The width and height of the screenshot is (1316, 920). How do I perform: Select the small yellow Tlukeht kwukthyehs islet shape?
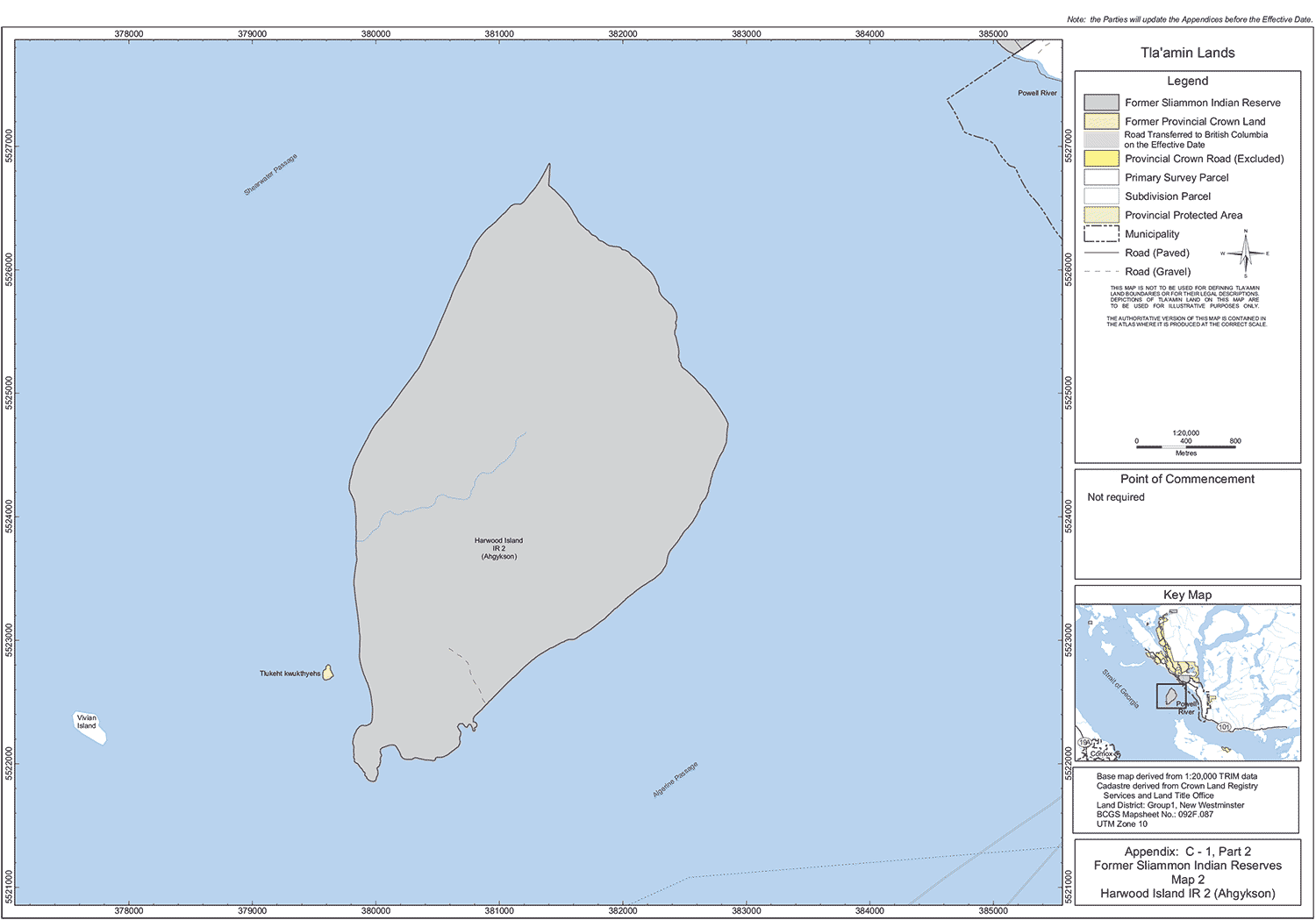pos(328,673)
